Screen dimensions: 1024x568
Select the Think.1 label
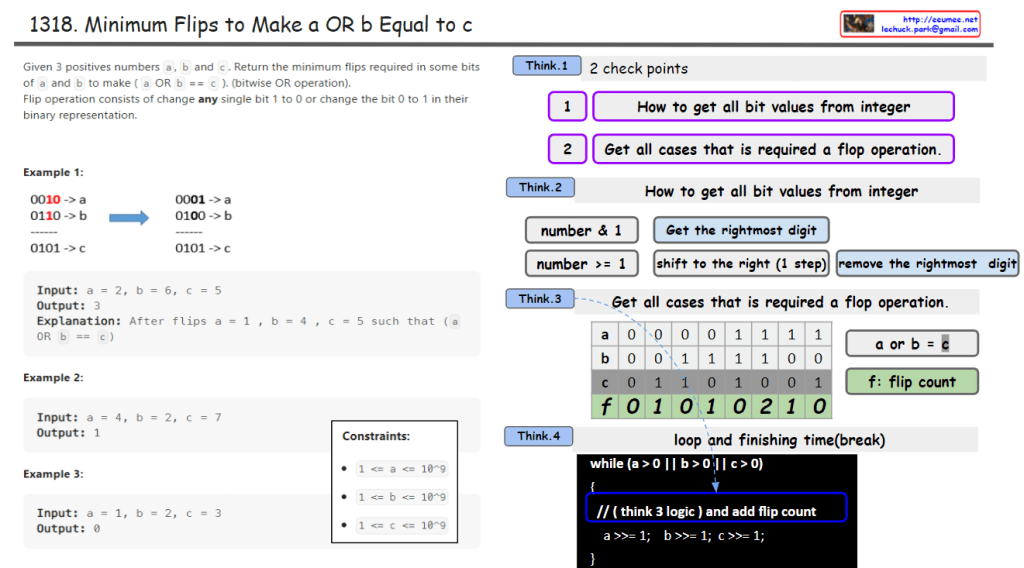(547, 66)
